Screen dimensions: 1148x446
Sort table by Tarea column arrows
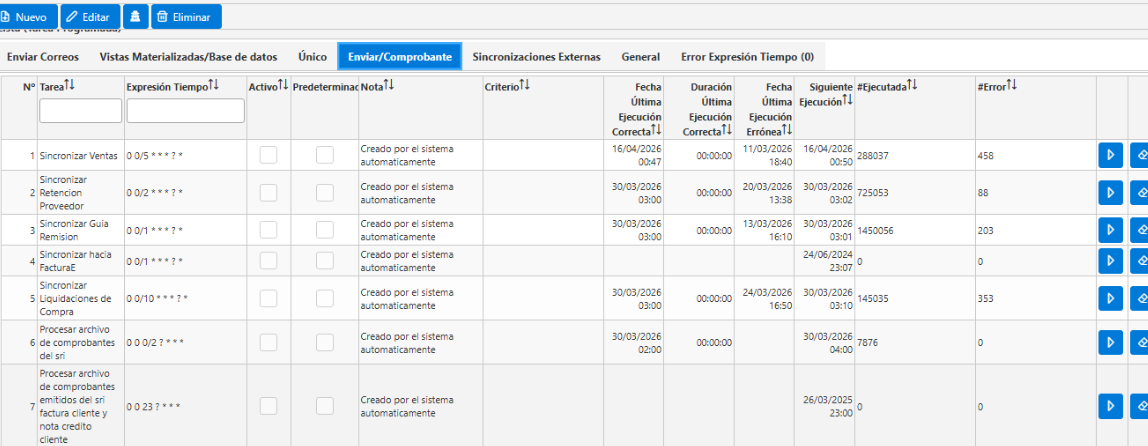point(70,86)
